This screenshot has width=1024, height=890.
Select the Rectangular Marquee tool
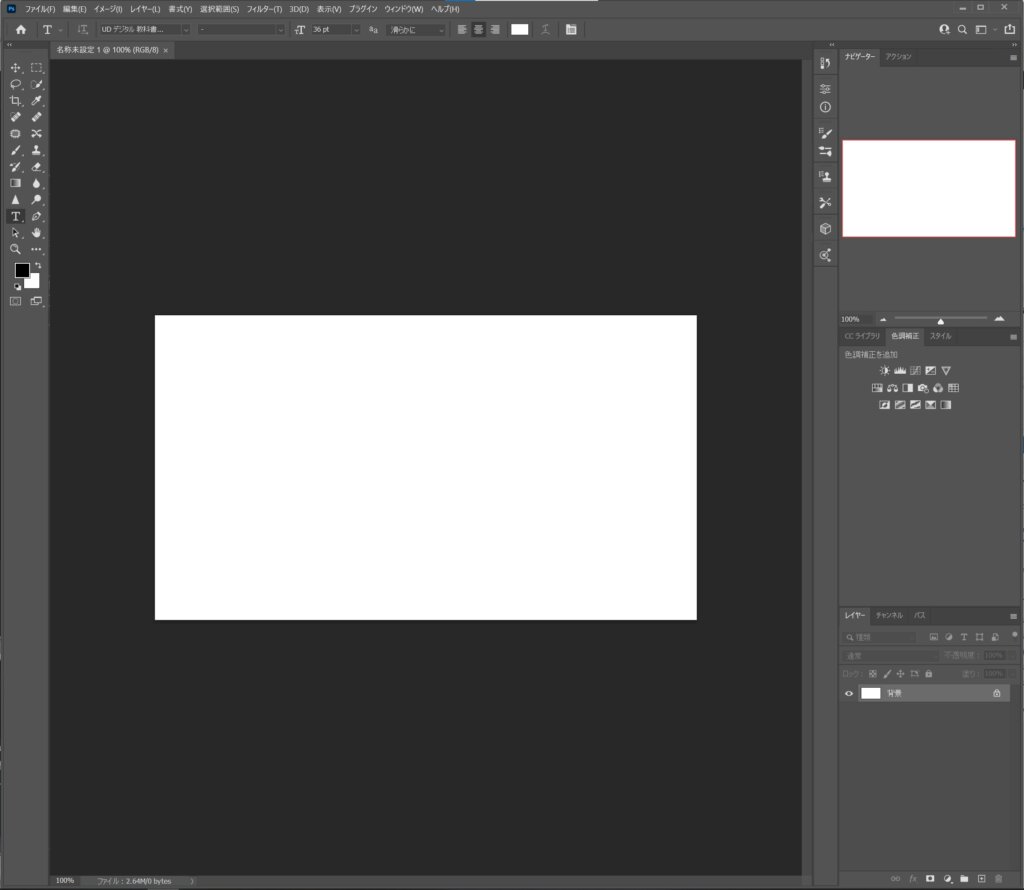pyautogui.click(x=37, y=68)
